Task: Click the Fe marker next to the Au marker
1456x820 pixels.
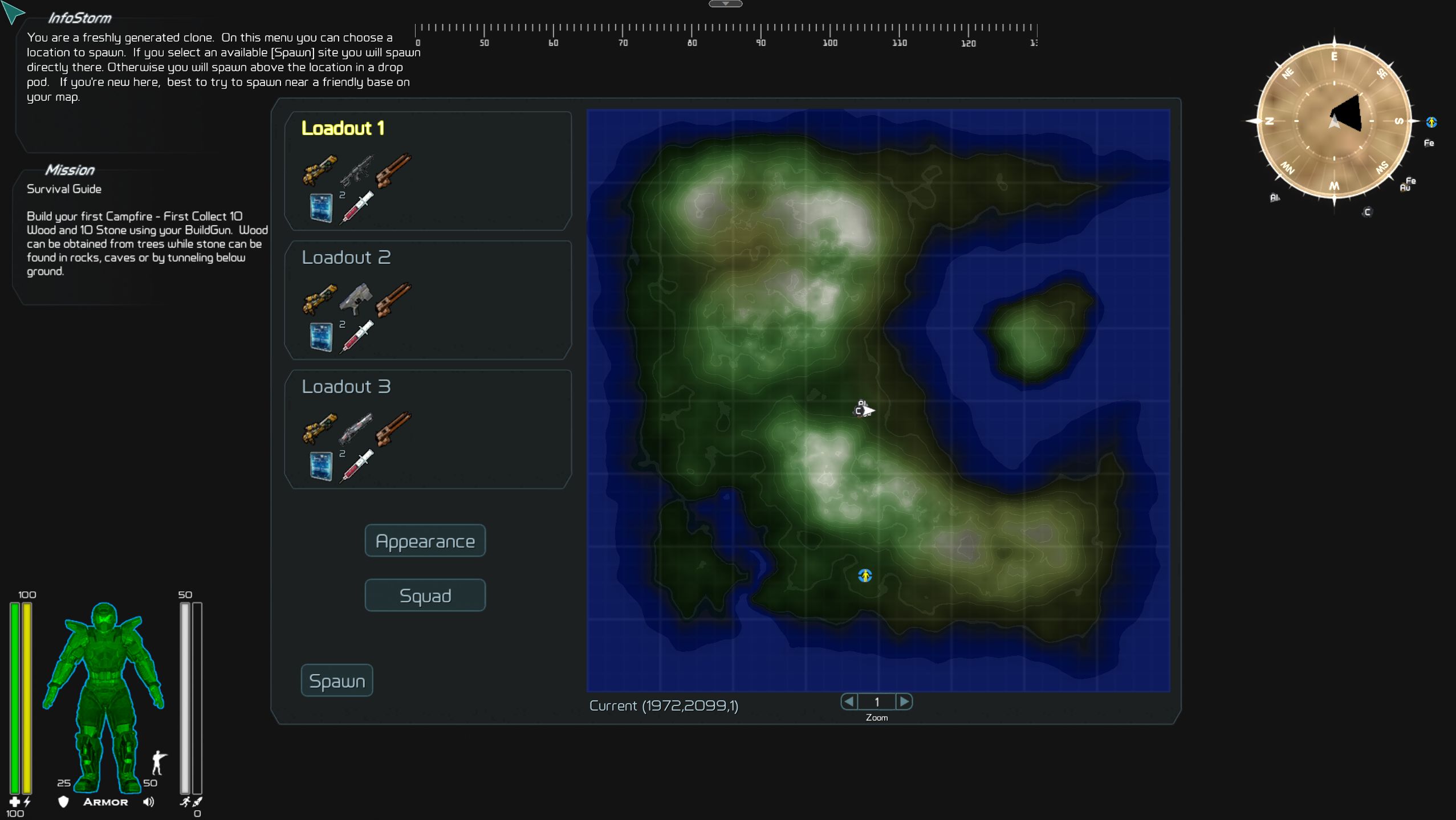Action: 1410,181
